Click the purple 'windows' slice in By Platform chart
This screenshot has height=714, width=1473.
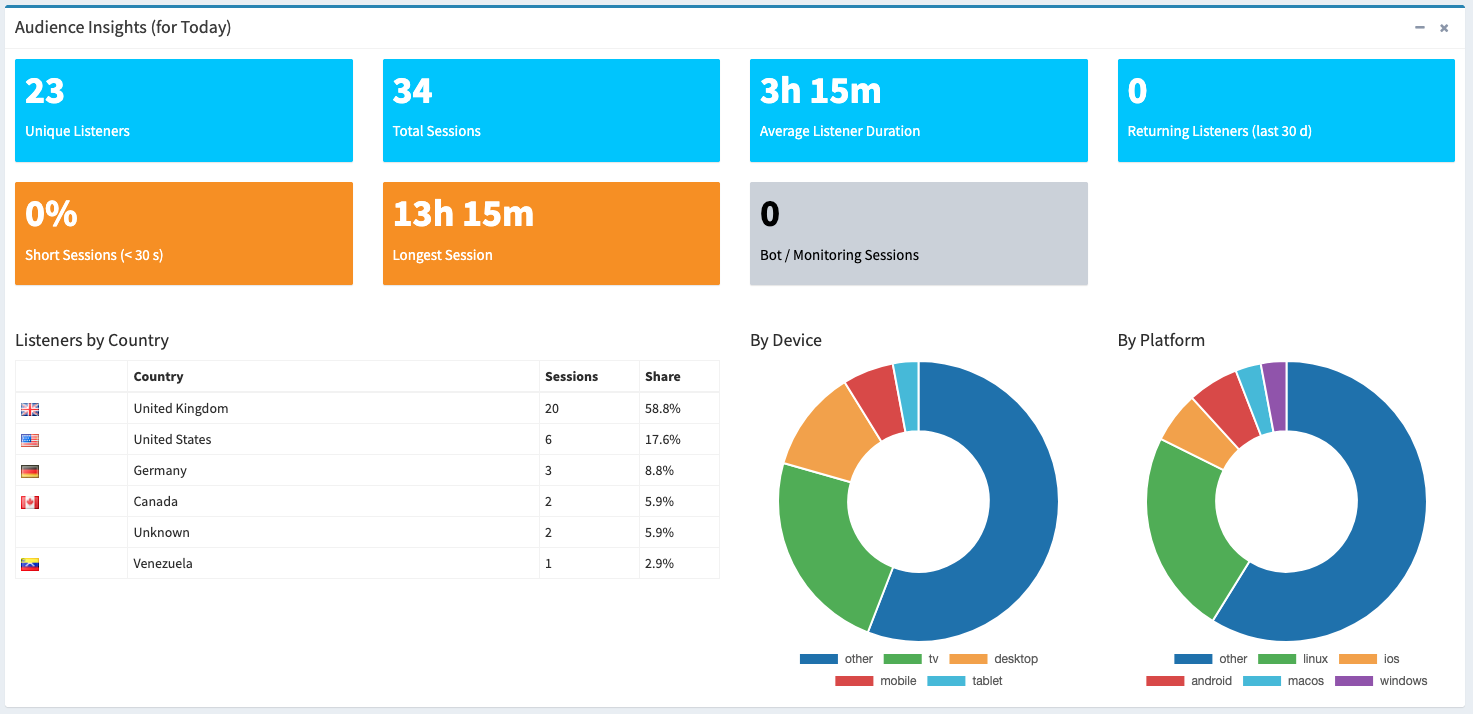pos(1275,396)
